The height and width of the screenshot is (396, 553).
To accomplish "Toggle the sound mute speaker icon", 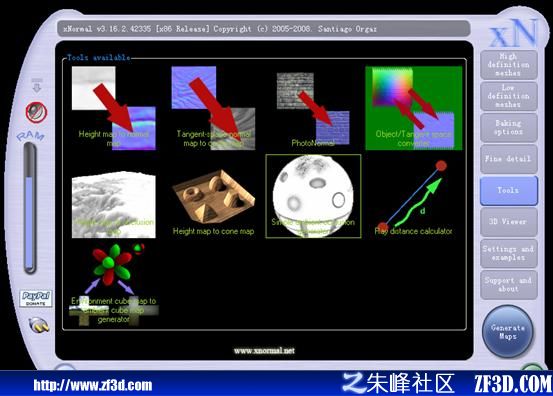I will tap(36, 112).
